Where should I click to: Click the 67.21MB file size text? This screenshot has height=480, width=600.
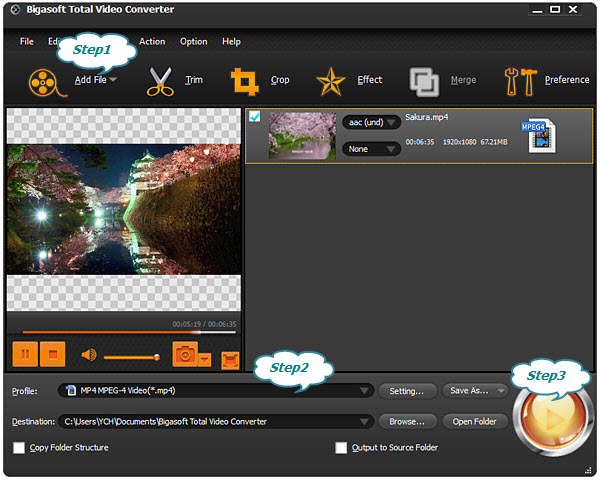tap(494, 142)
